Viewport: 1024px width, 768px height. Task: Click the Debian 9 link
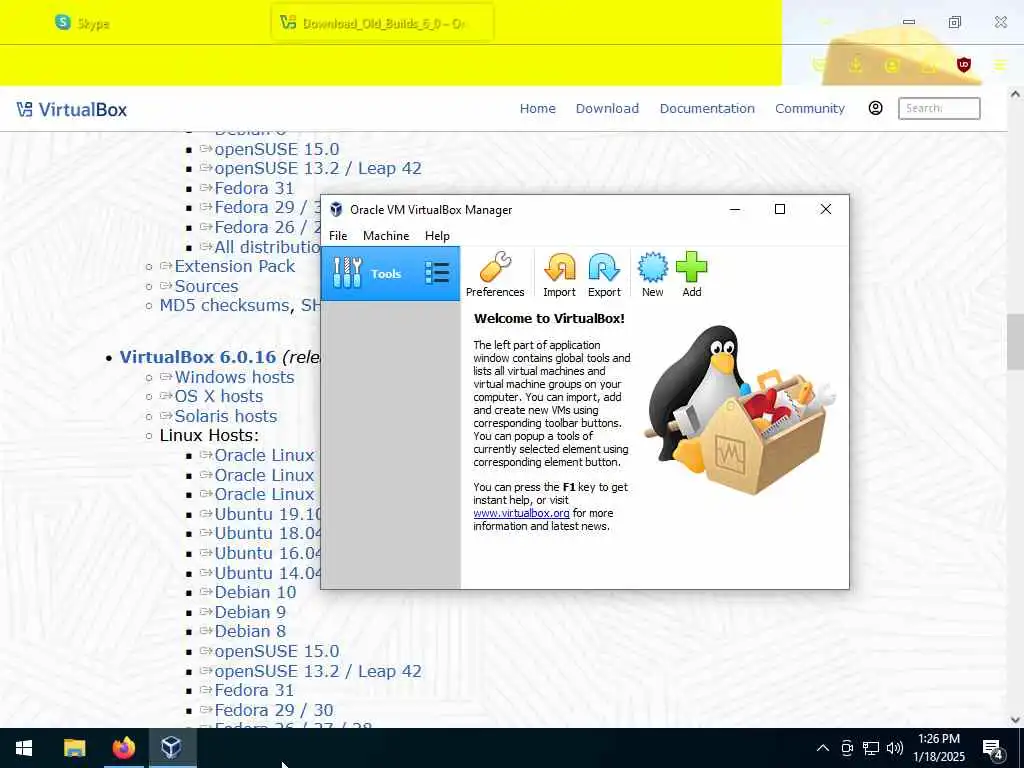pos(250,612)
